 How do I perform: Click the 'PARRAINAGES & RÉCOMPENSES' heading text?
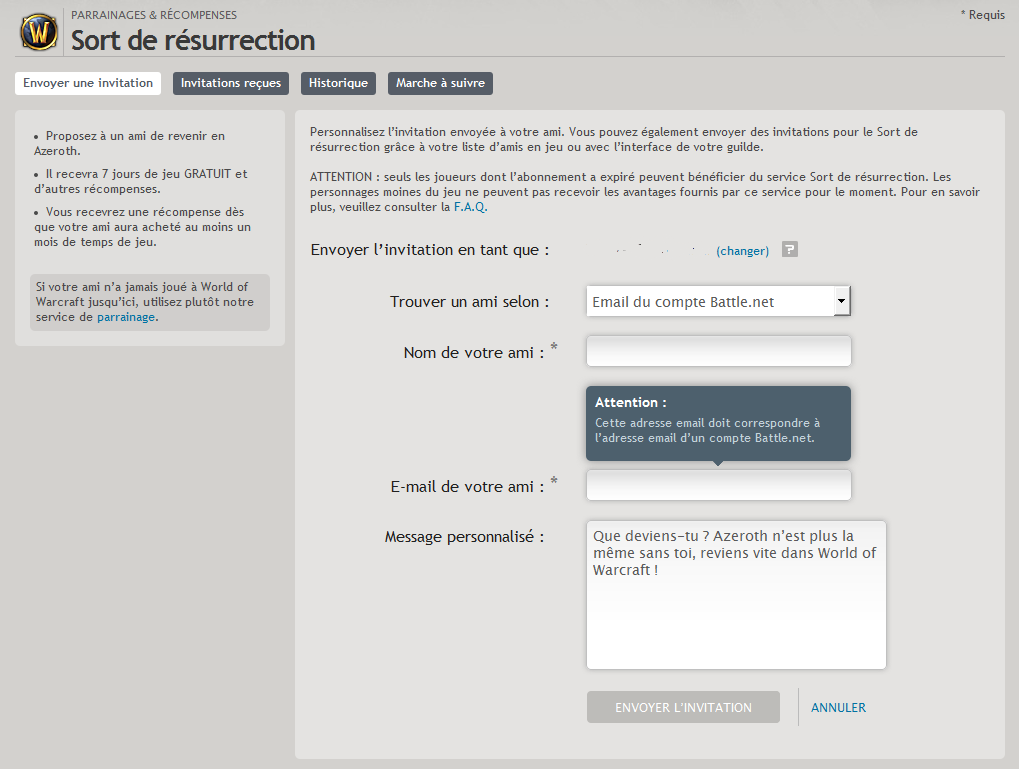click(154, 15)
